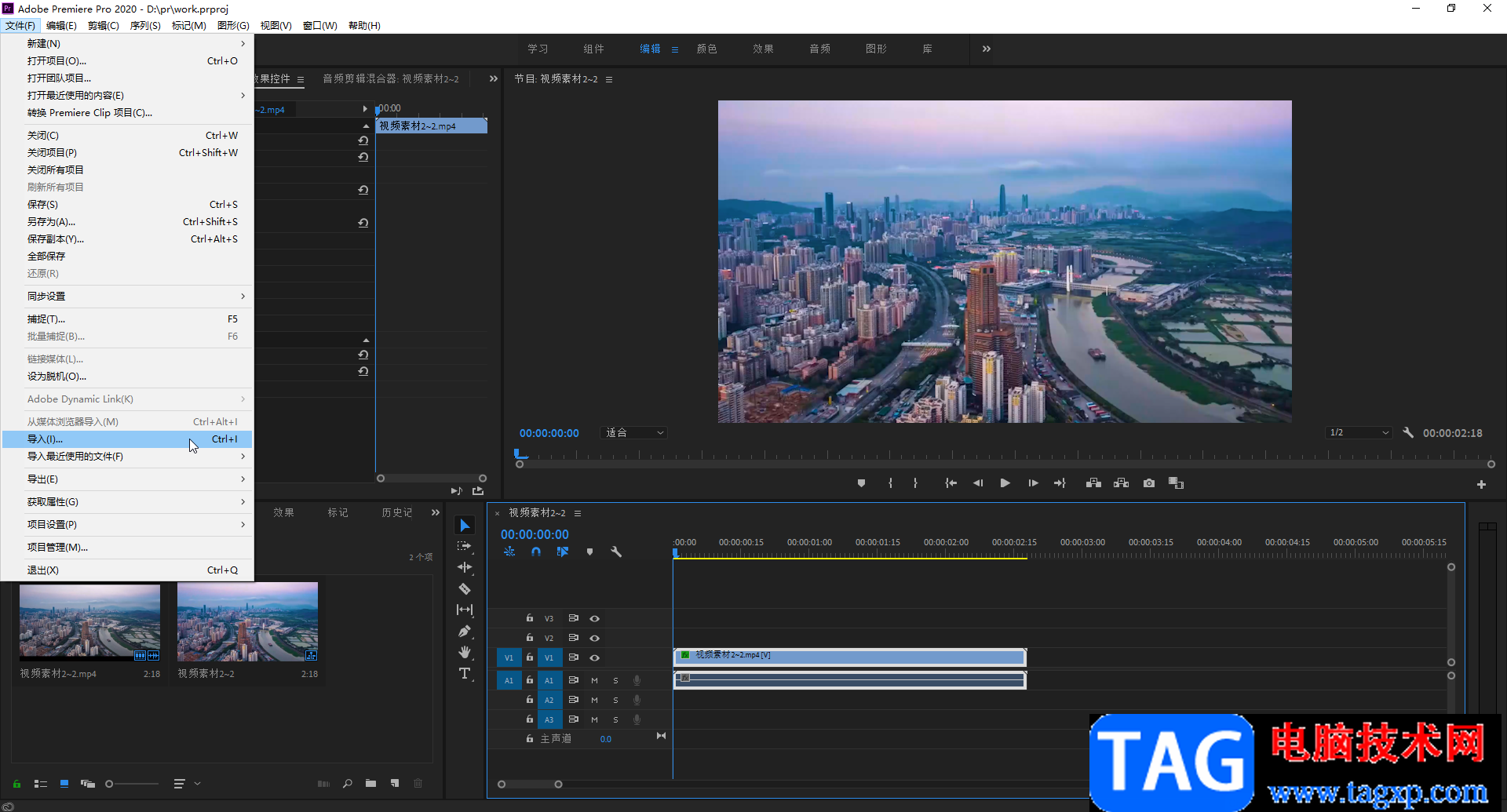Viewport: 1507px width, 812px height.
Task: Mute the A3 audio track
Action: pyautogui.click(x=594, y=719)
